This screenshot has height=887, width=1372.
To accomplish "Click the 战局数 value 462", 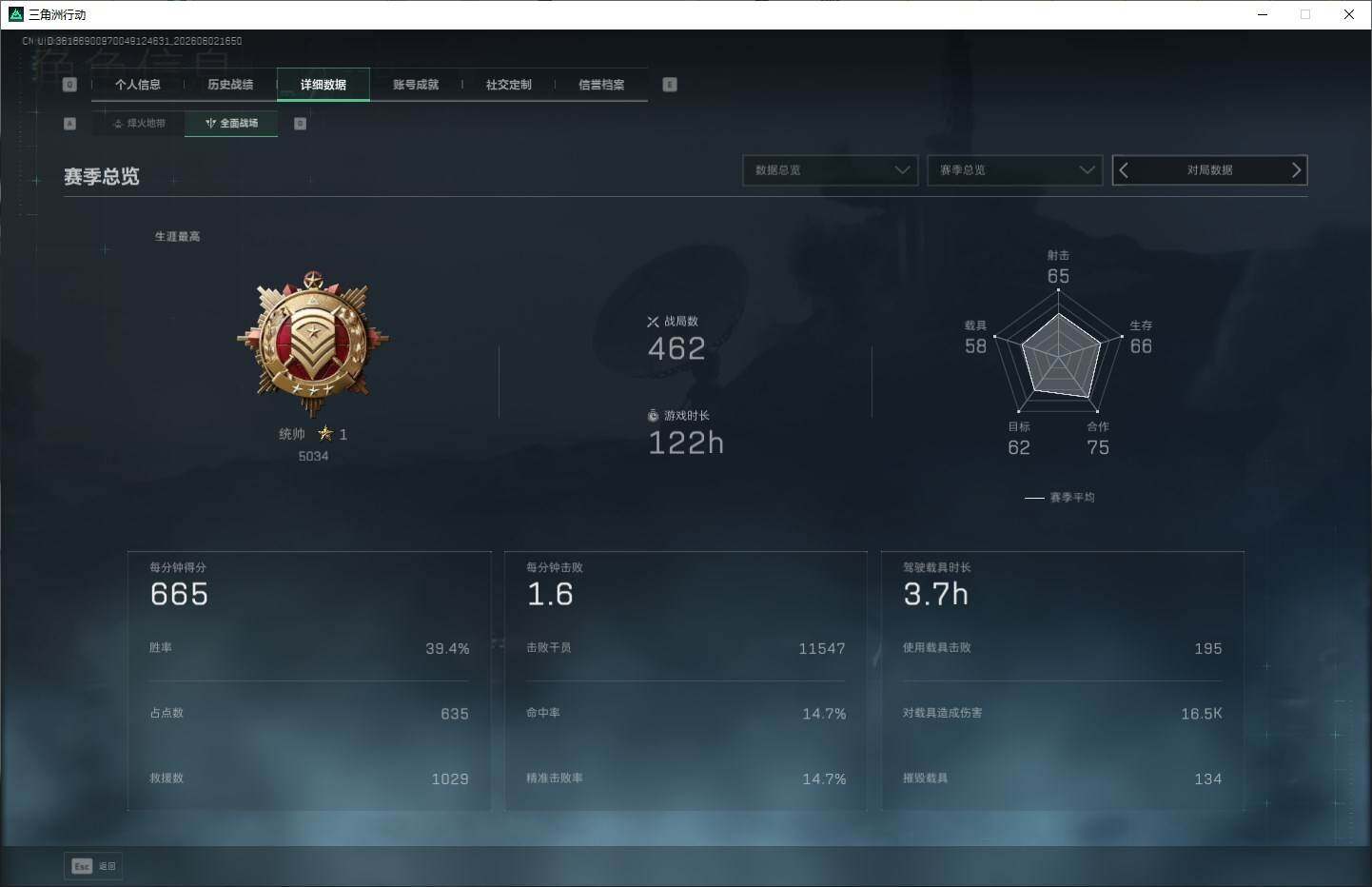I will click(676, 349).
